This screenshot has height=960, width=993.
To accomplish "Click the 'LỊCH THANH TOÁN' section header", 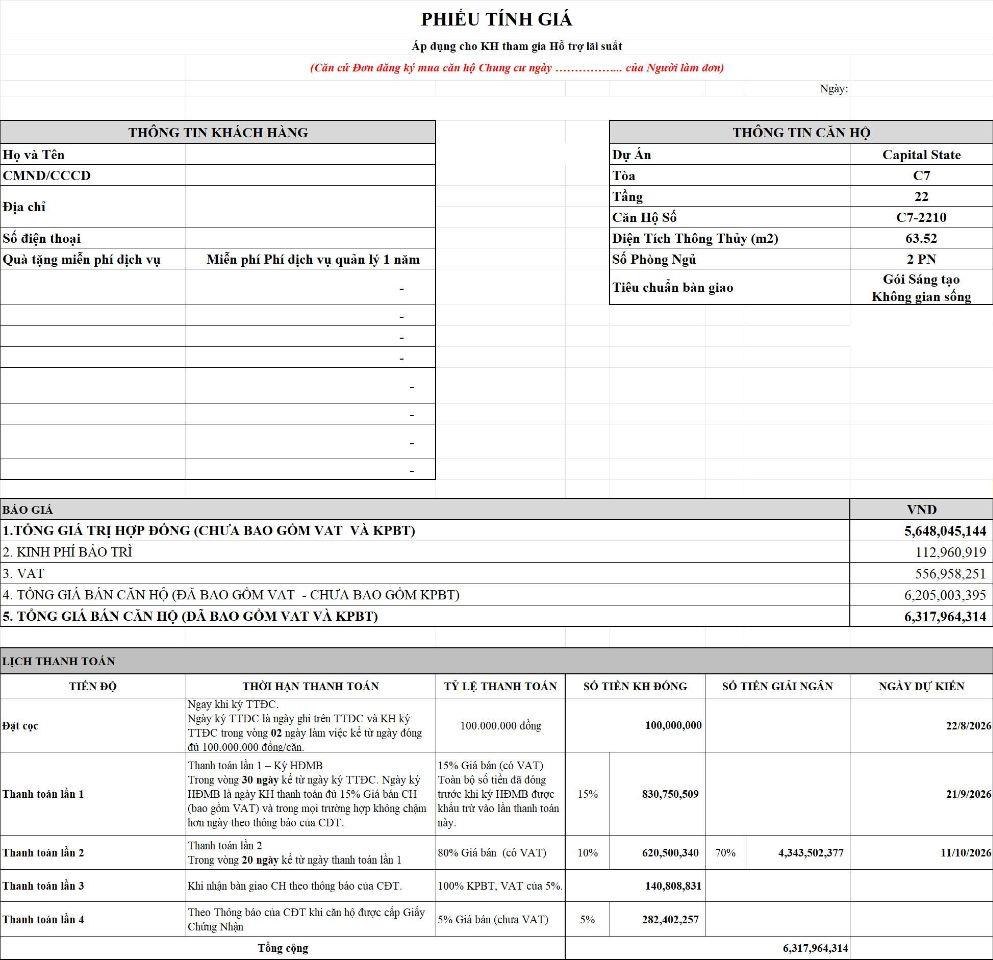I will (496, 660).
